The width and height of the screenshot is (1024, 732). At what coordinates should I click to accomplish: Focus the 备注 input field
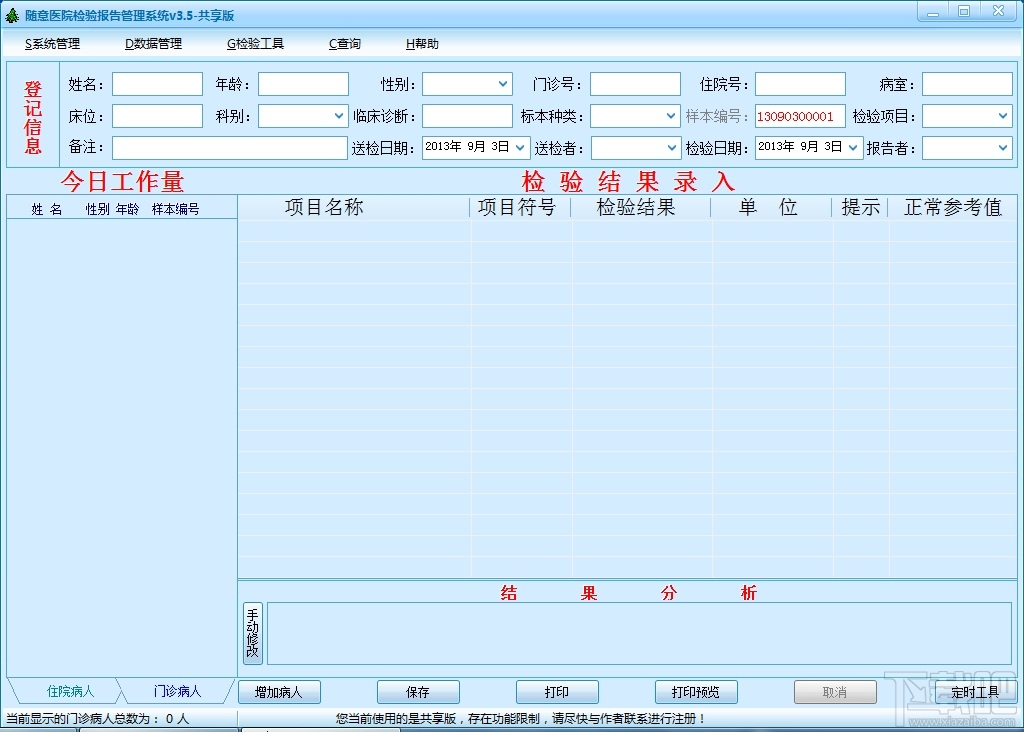click(230, 148)
